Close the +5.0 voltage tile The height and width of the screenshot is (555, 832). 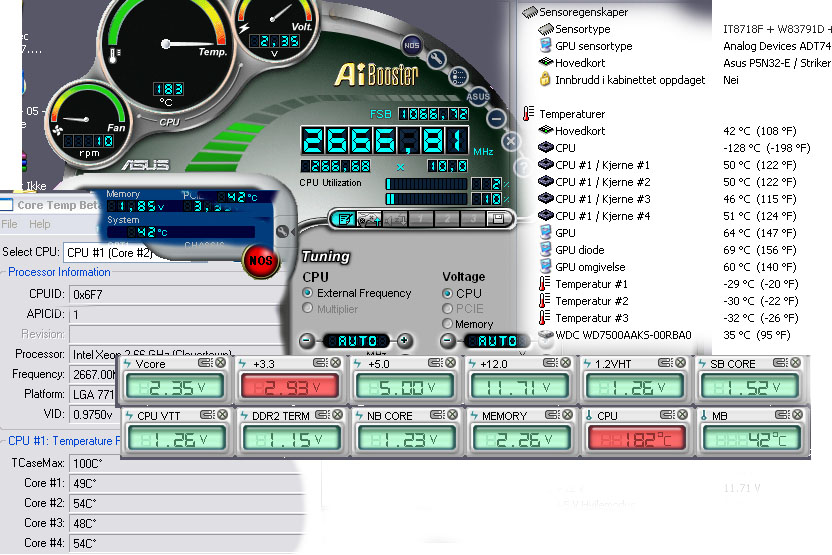click(451, 363)
